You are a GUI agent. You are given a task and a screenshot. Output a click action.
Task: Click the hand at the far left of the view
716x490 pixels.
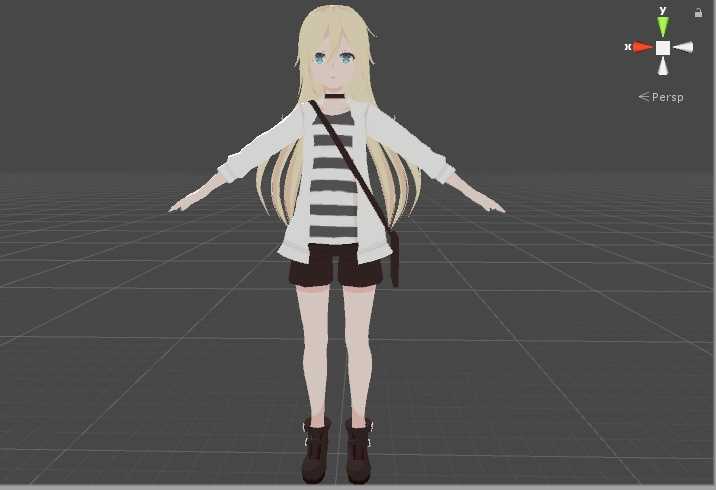coord(179,207)
